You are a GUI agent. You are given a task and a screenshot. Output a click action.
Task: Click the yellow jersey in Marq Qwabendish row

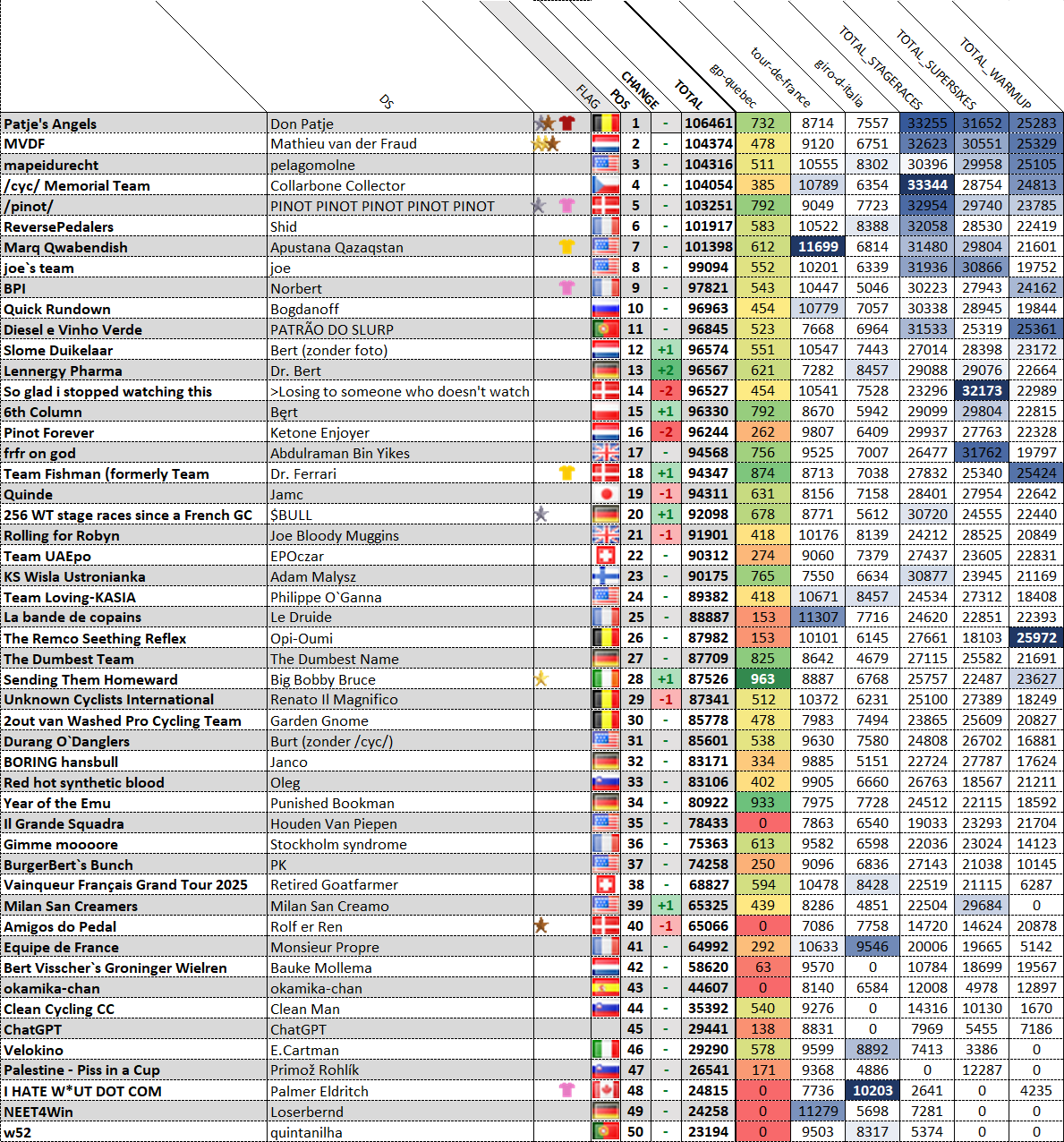567,247
